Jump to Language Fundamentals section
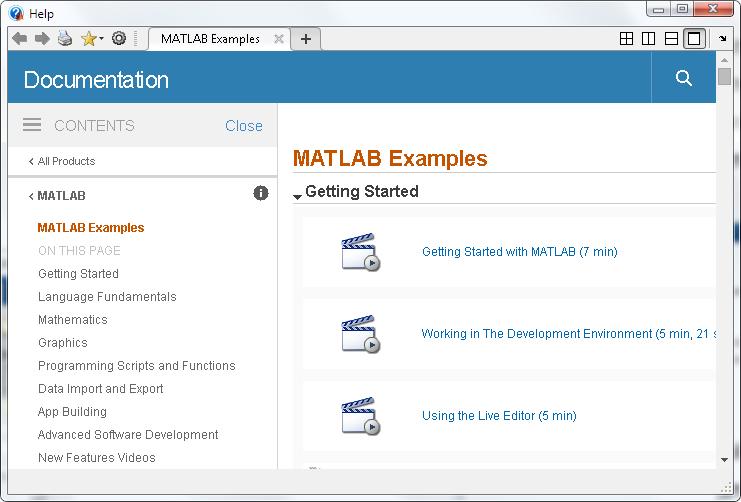Viewport: 741px width, 502px height. [107, 297]
